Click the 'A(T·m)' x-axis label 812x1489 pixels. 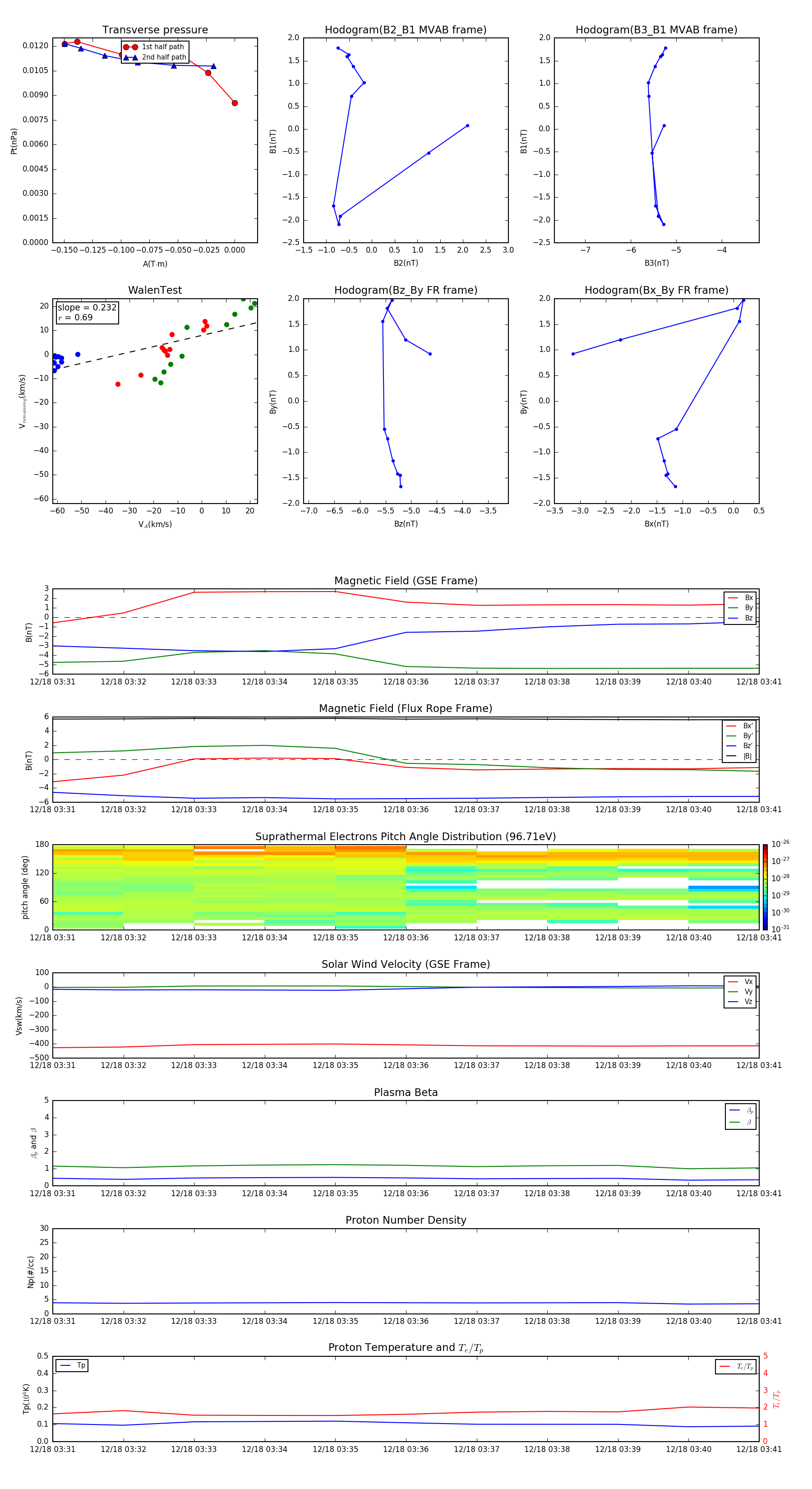155,264
